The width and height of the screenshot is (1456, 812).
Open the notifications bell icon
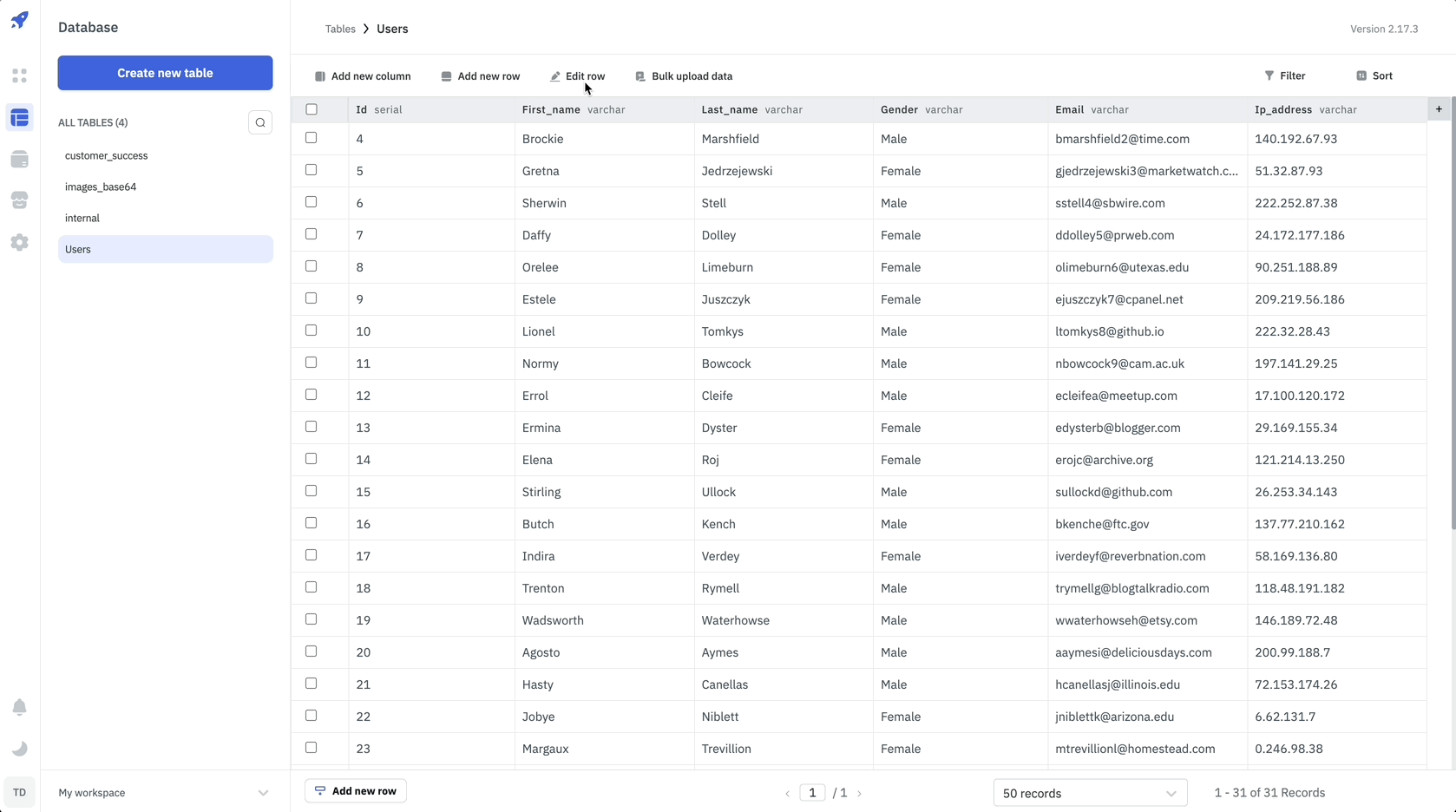19,707
